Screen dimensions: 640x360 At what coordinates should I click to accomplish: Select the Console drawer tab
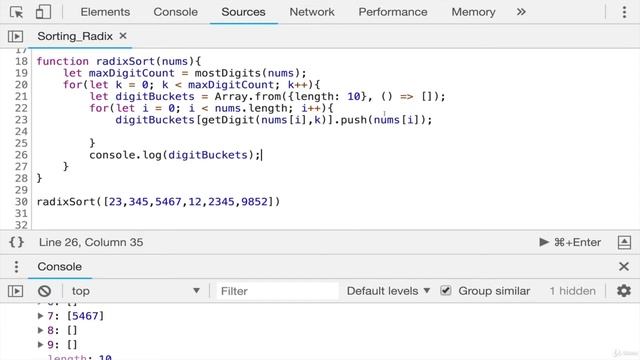pos(60,267)
